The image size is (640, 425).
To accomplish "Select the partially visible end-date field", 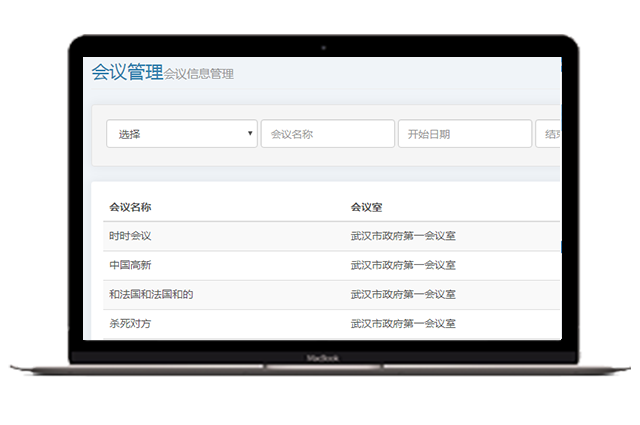I will coord(549,134).
